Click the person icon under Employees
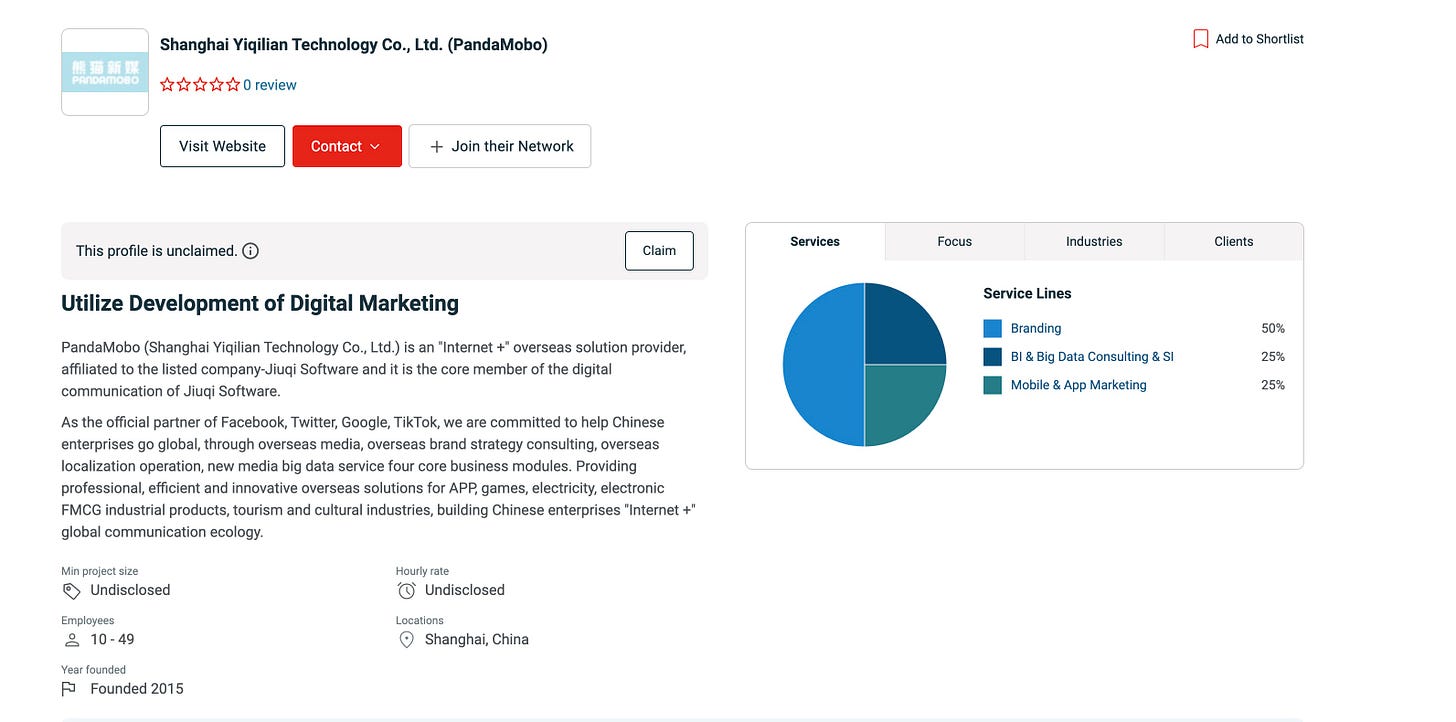 click(71, 640)
